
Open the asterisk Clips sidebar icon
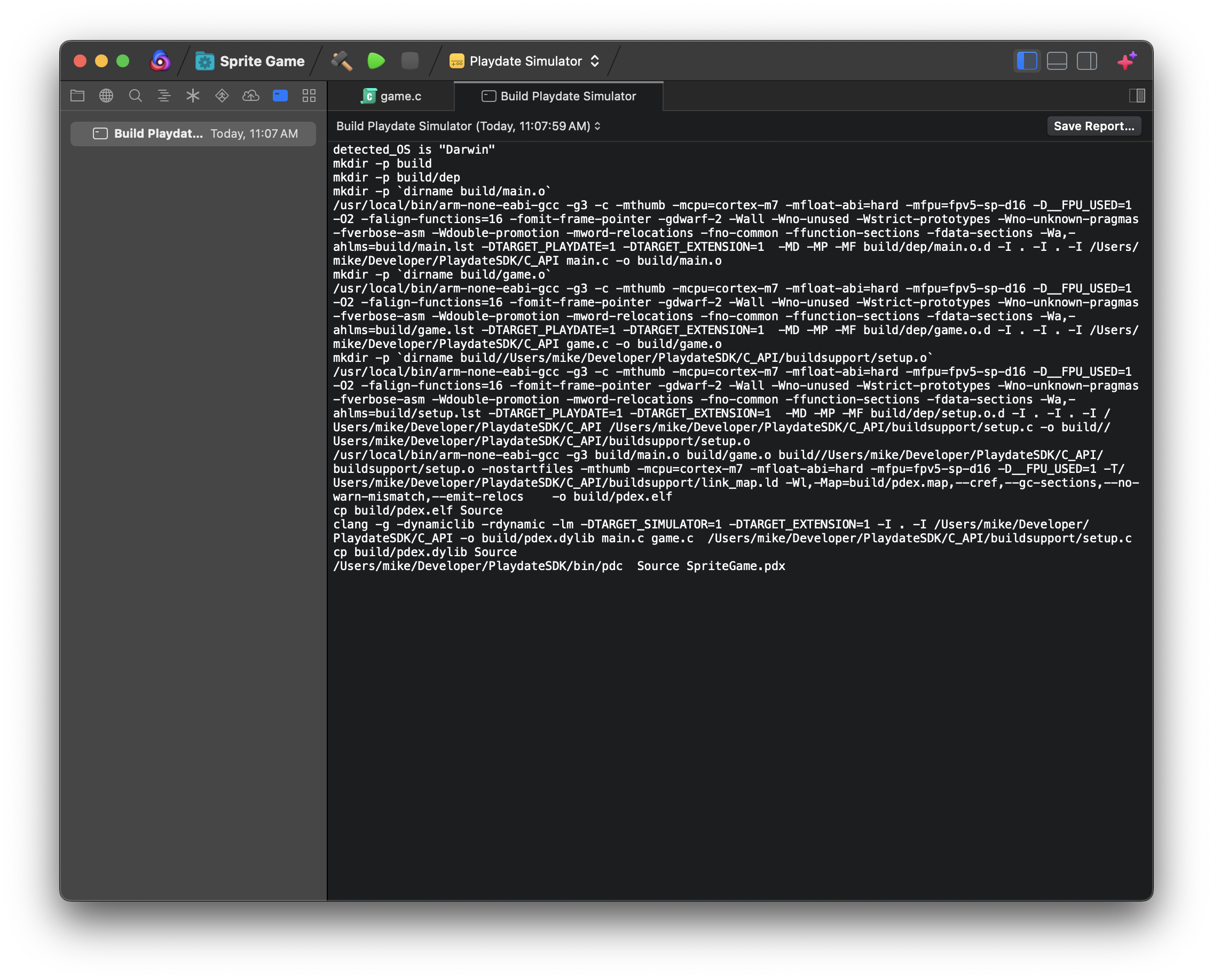click(x=193, y=96)
